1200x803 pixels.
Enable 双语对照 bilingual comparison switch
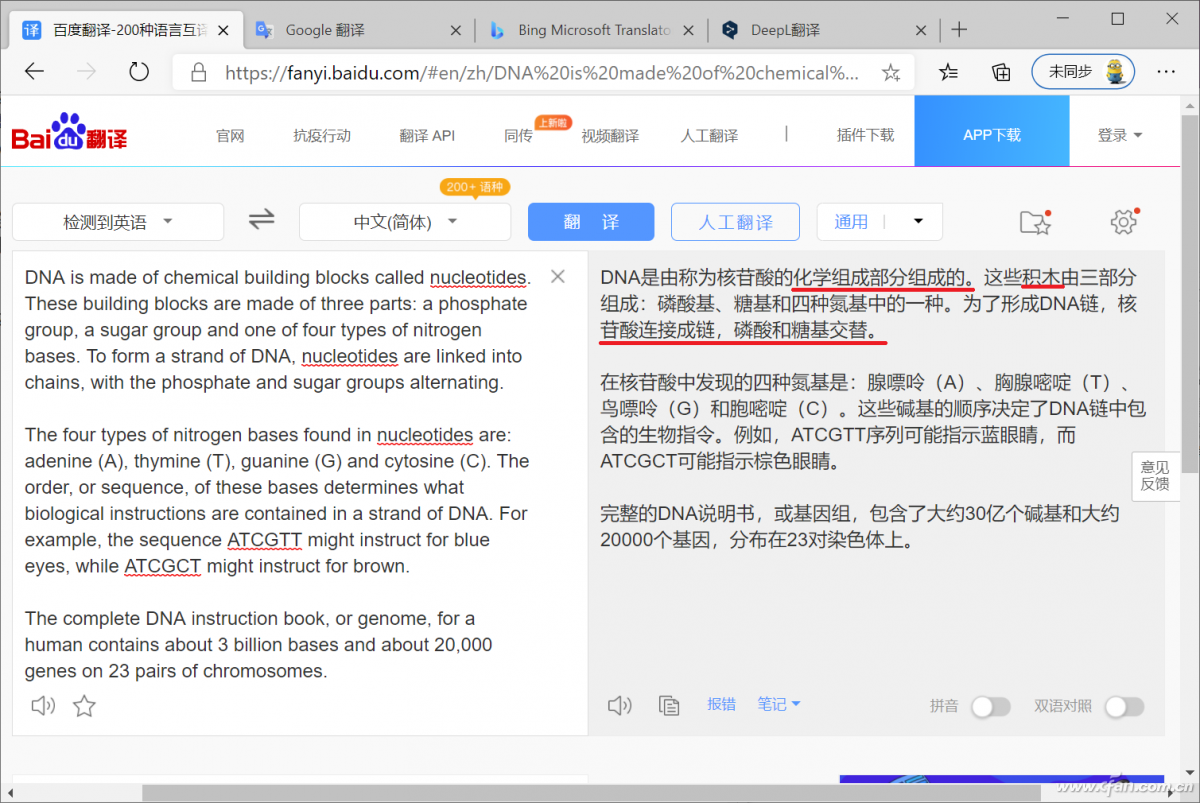click(1123, 706)
